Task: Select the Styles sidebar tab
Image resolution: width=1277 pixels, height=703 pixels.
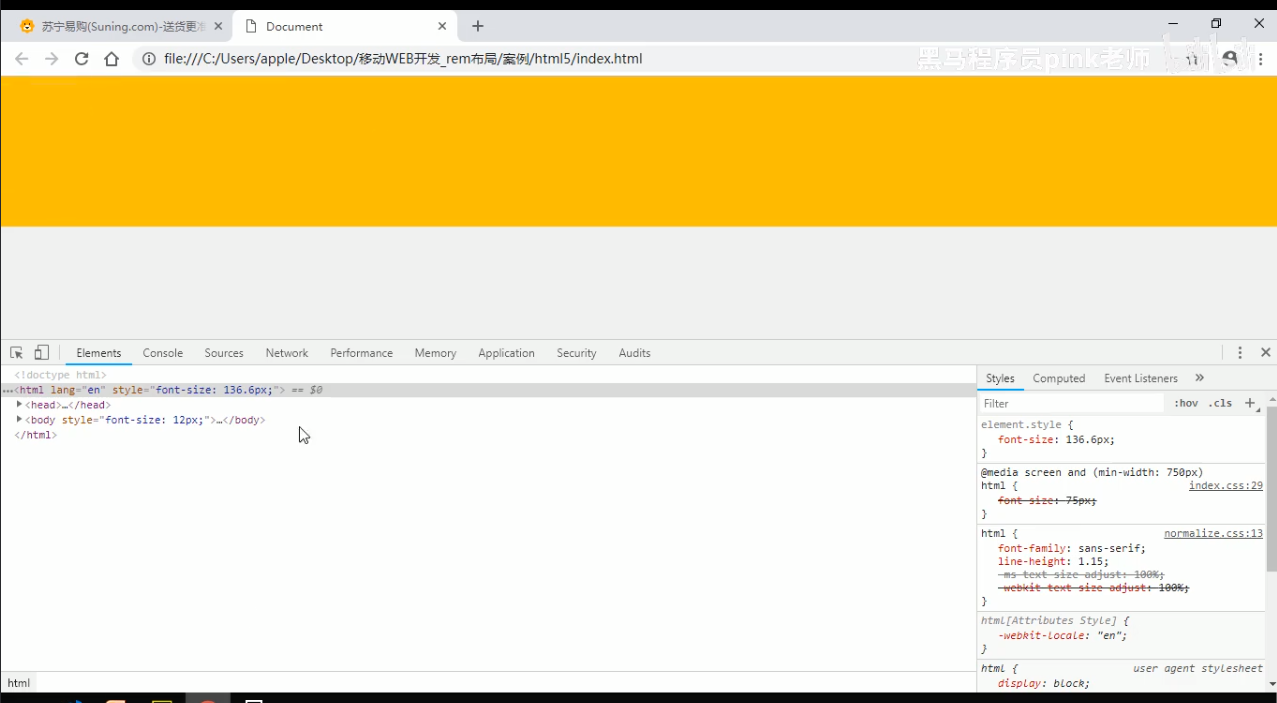Action: pos(1000,378)
